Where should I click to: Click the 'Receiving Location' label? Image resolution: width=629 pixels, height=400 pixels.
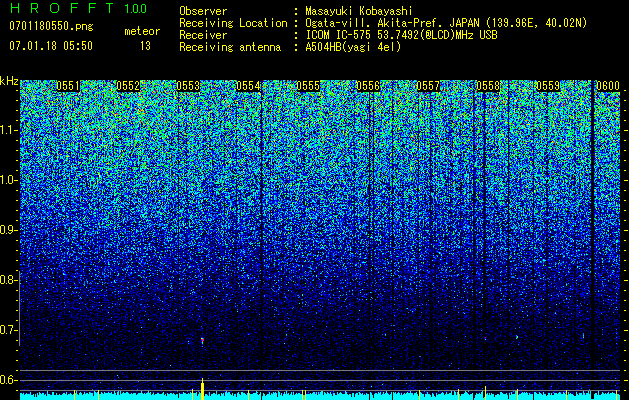(233, 23)
